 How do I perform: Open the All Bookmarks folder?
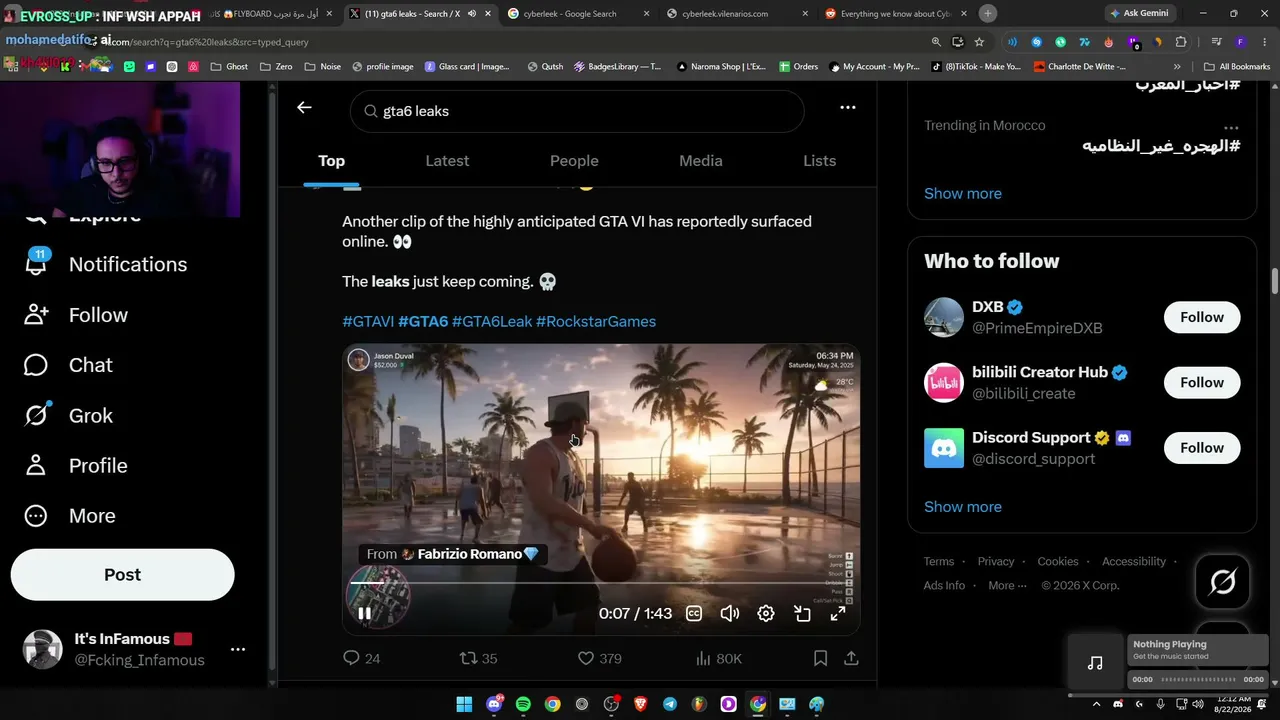tap(1237, 67)
